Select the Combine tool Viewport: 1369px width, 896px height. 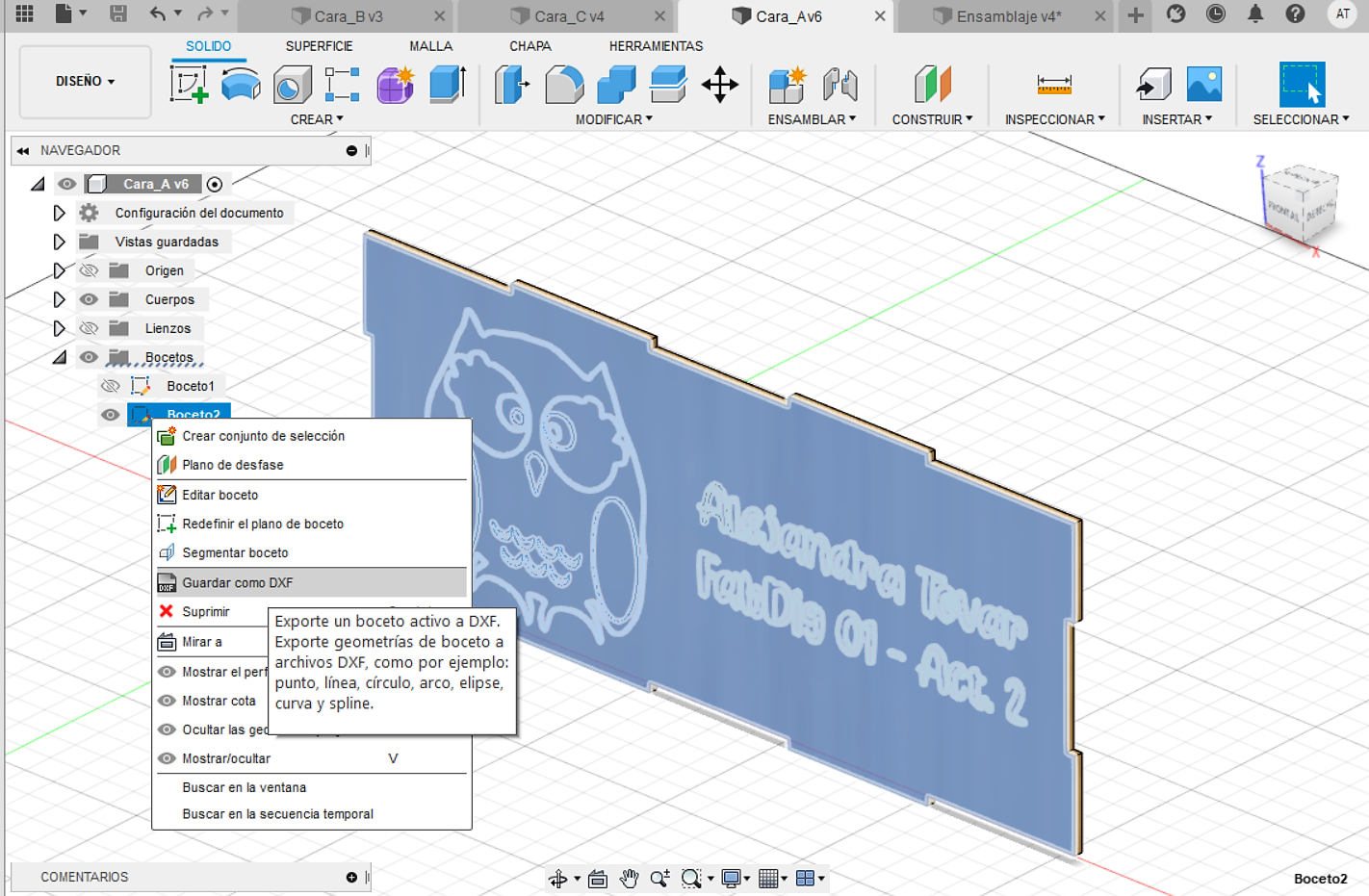[616, 85]
